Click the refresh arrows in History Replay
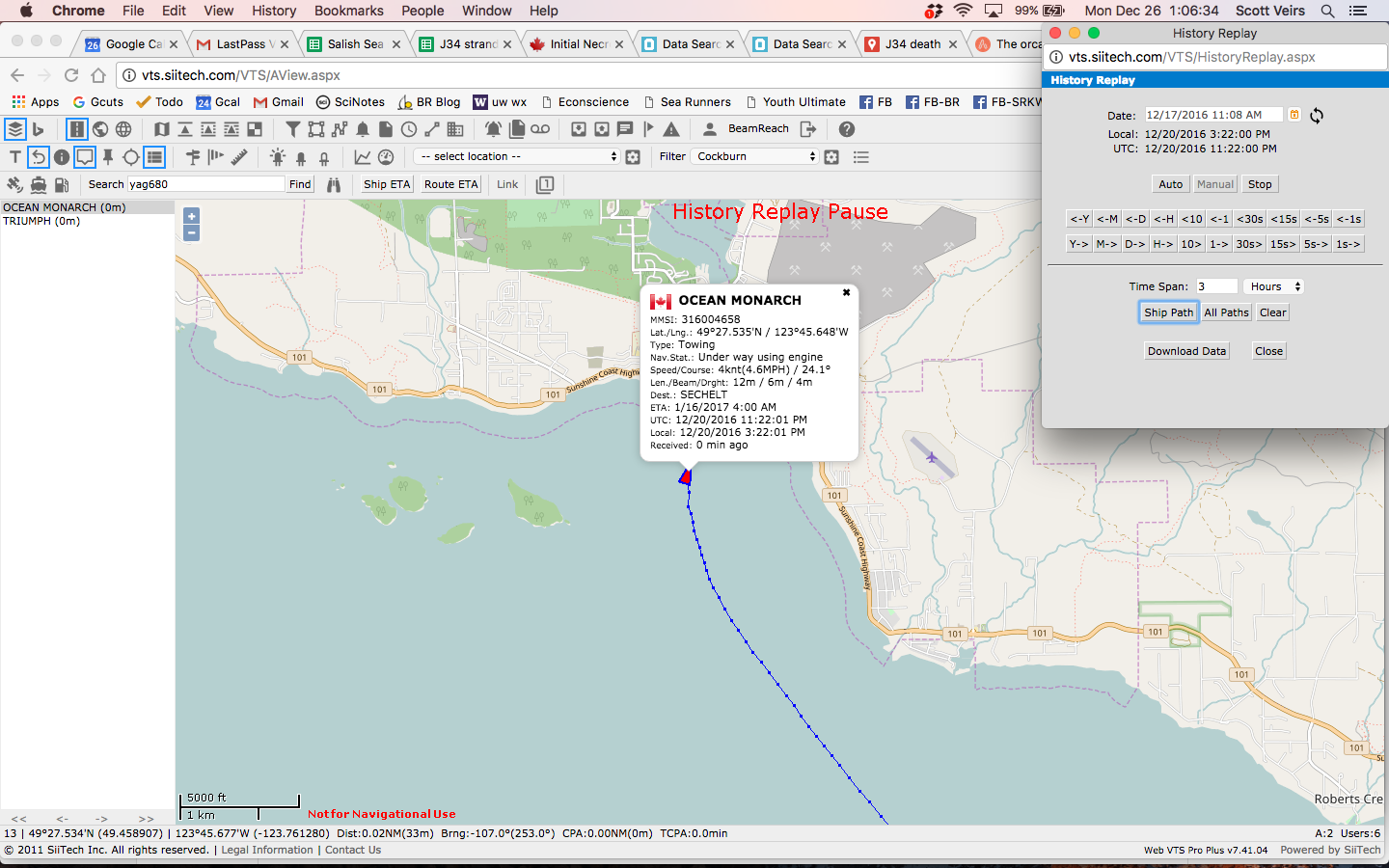Image resolution: width=1389 pixels, height=868 pixels. [x=1317, y=115]
